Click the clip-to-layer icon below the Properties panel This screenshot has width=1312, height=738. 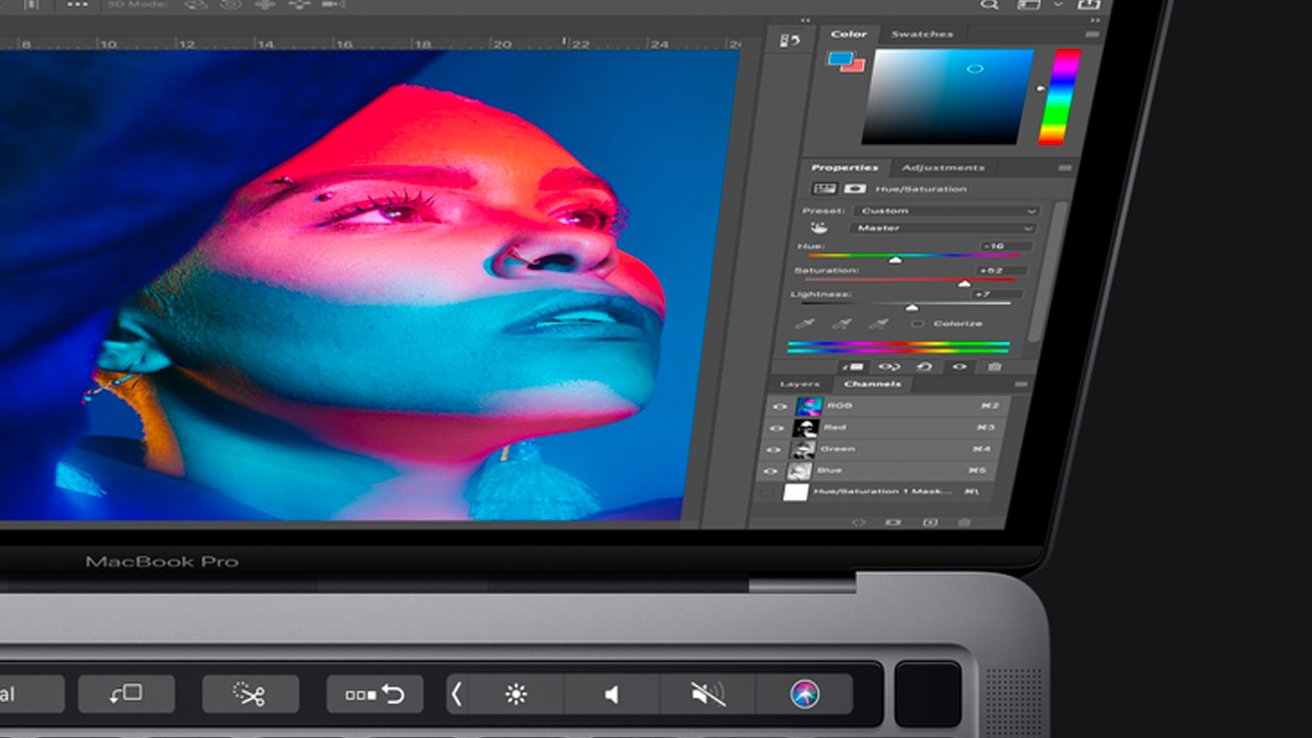tap(855, 366)
